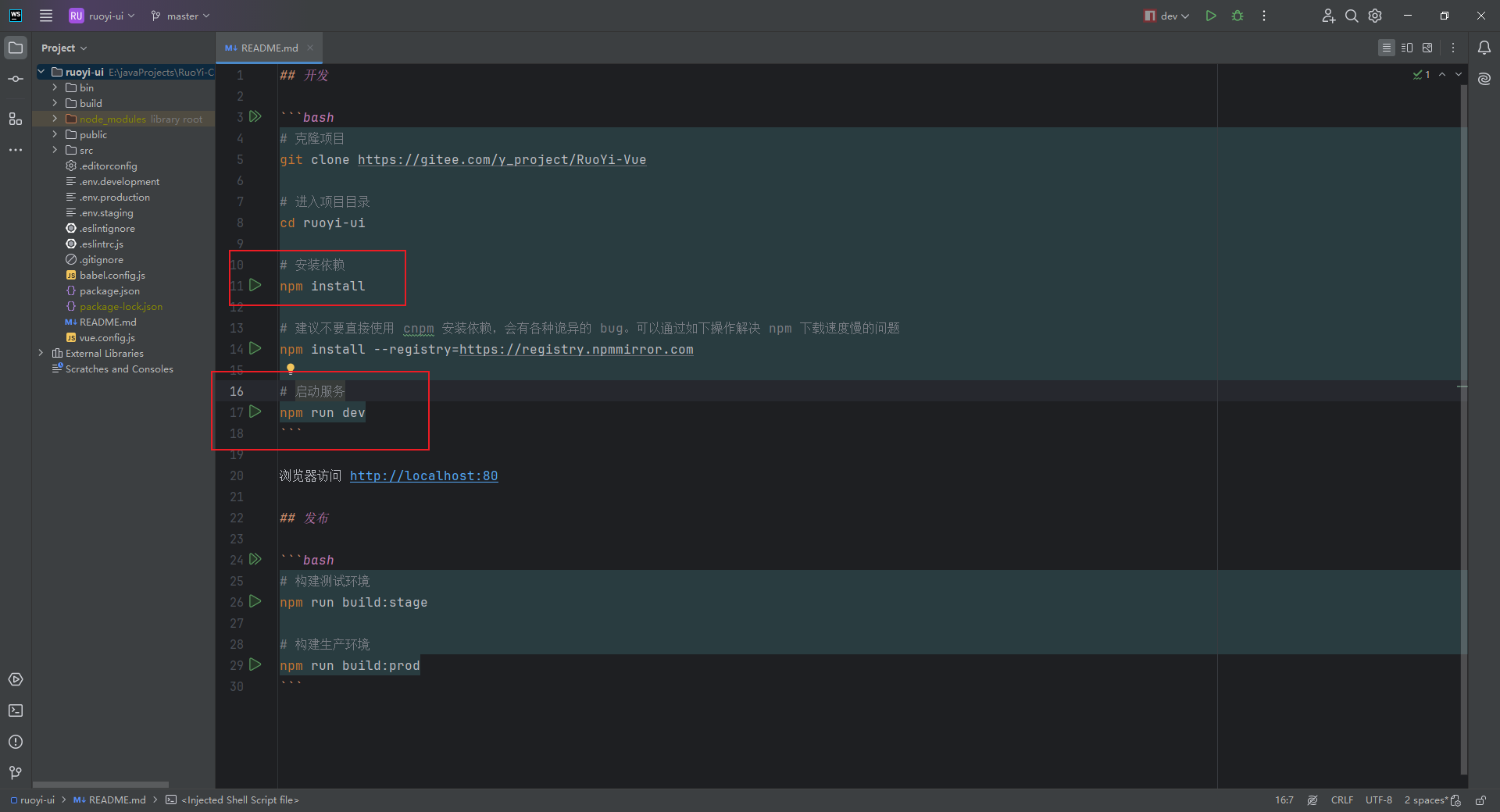Viewport: 1500px width, 812px height.
Task: Select vue.config.js in project tree
Action: click(107, 337)
